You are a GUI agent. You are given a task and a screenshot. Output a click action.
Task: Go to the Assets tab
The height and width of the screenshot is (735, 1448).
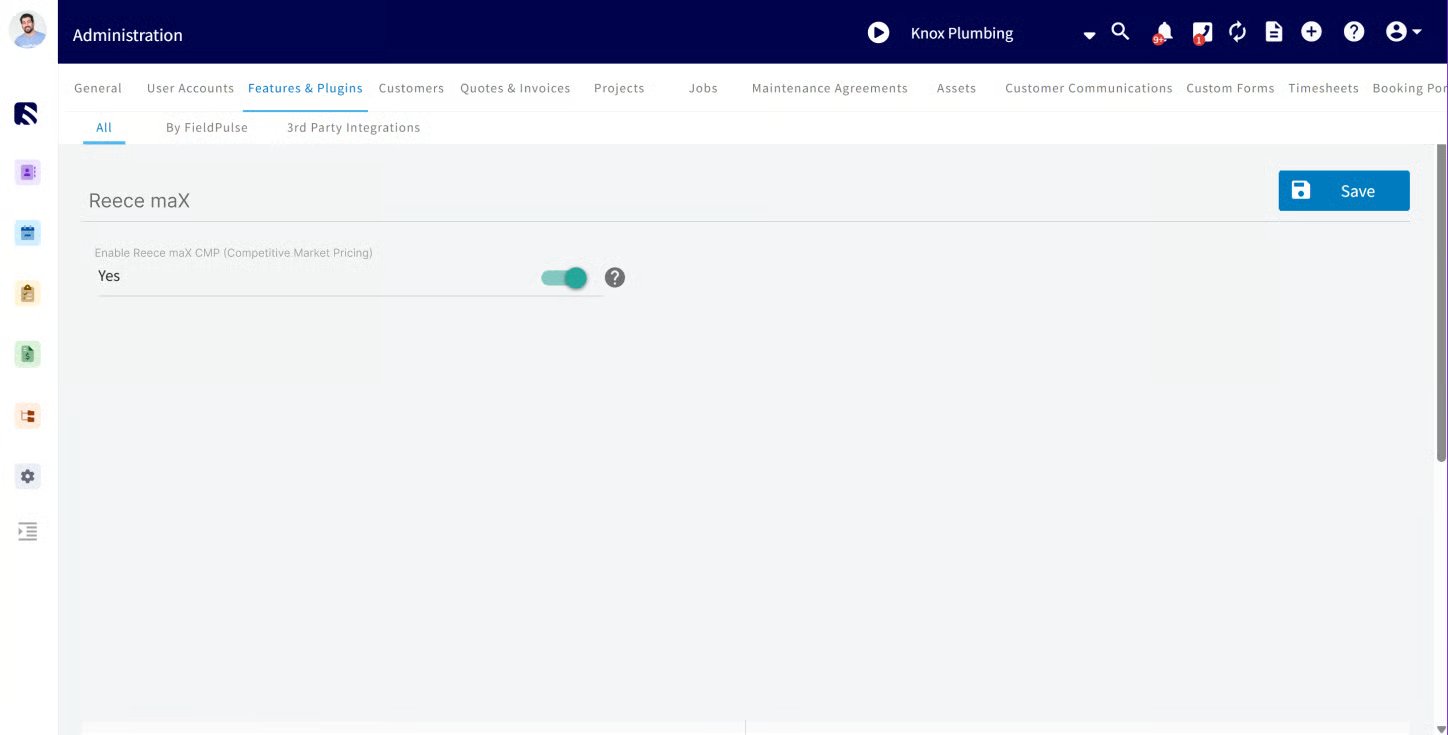[956, 88]
